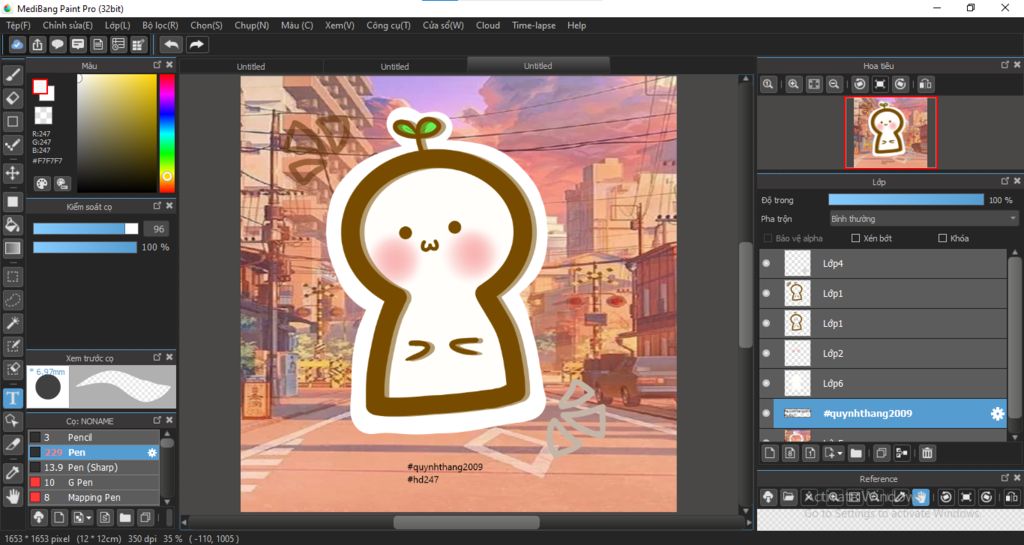Hide the #quynhthang2009 layer
This screenshot has width=1024, height=545.
(766, 413)
